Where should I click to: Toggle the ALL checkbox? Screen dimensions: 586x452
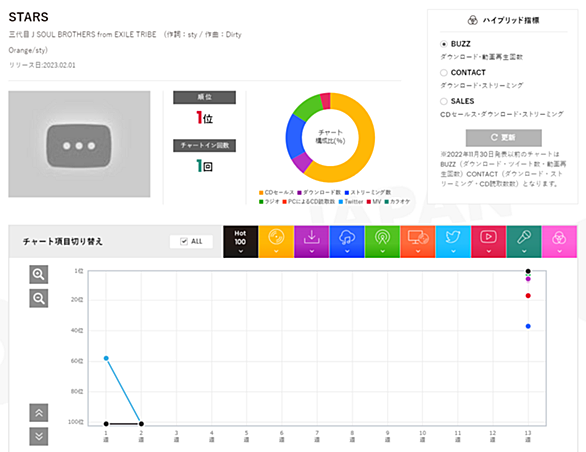[183, 242]
